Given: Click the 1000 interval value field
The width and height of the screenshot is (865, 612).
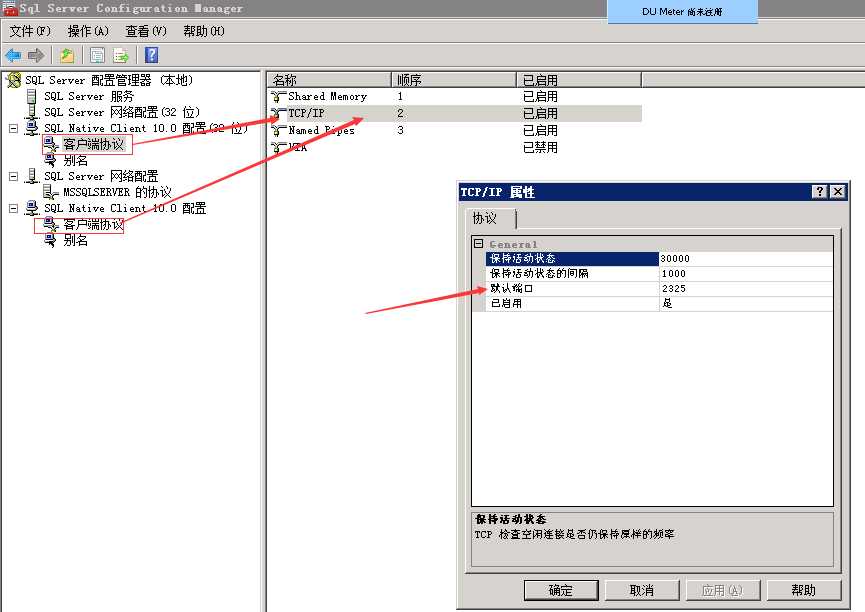Looking at the screenshot, I should [746, 273].
